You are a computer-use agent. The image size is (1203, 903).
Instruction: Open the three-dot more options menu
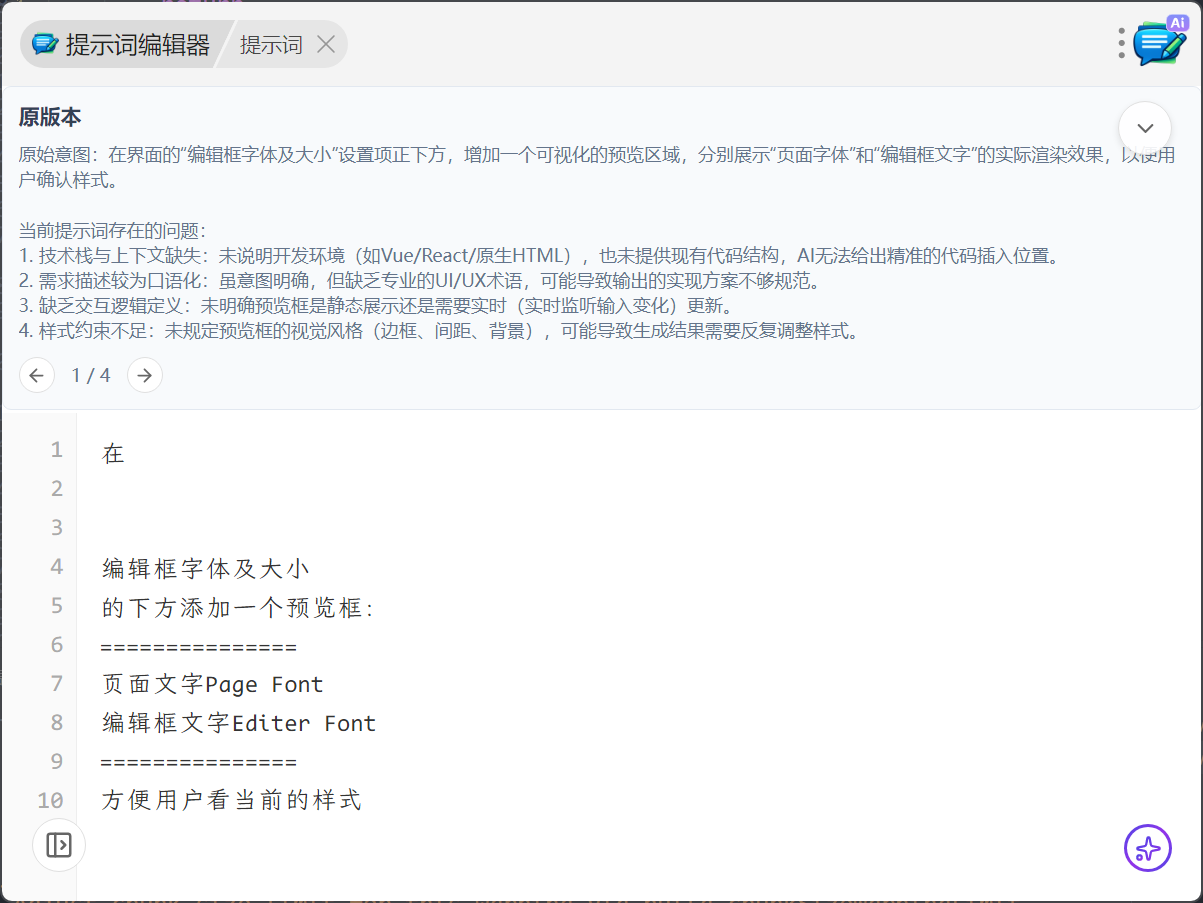pos(1122,43)
